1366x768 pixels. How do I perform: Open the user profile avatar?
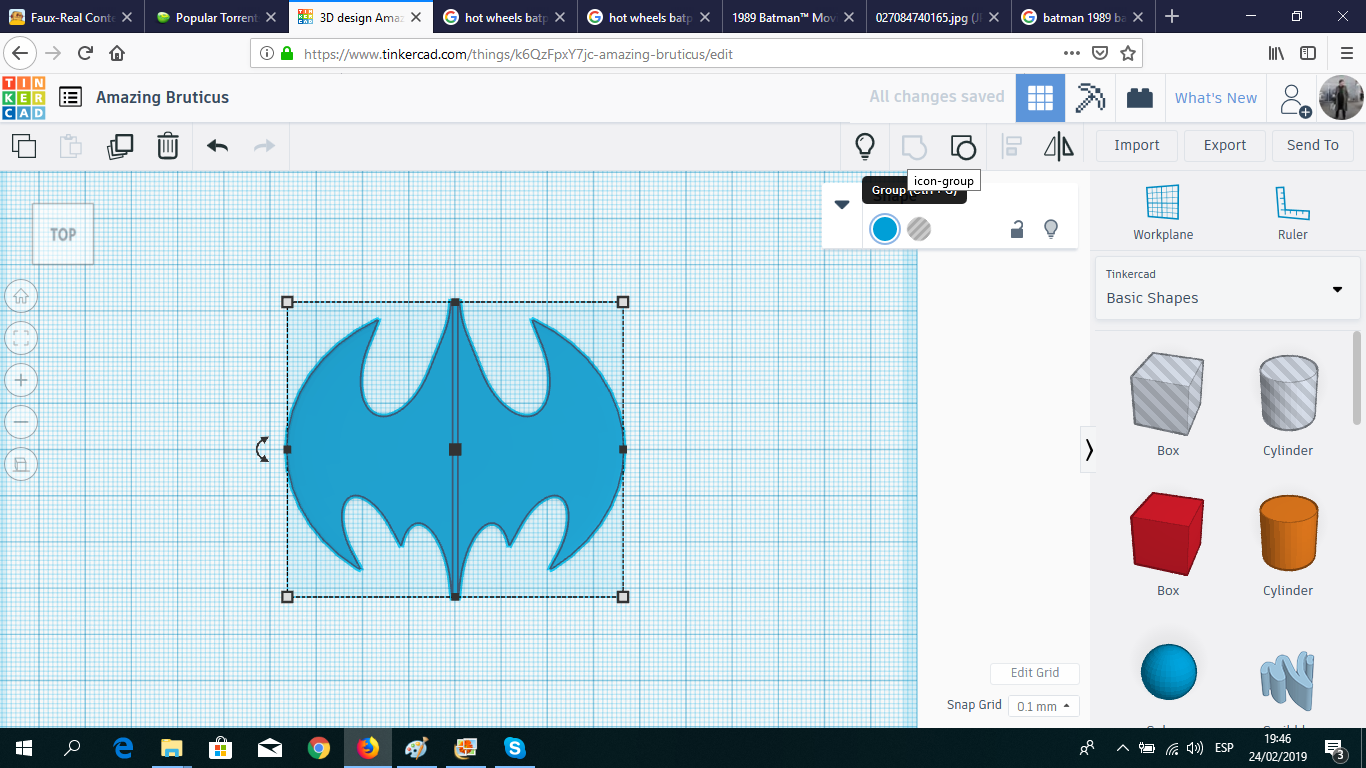1341,98
